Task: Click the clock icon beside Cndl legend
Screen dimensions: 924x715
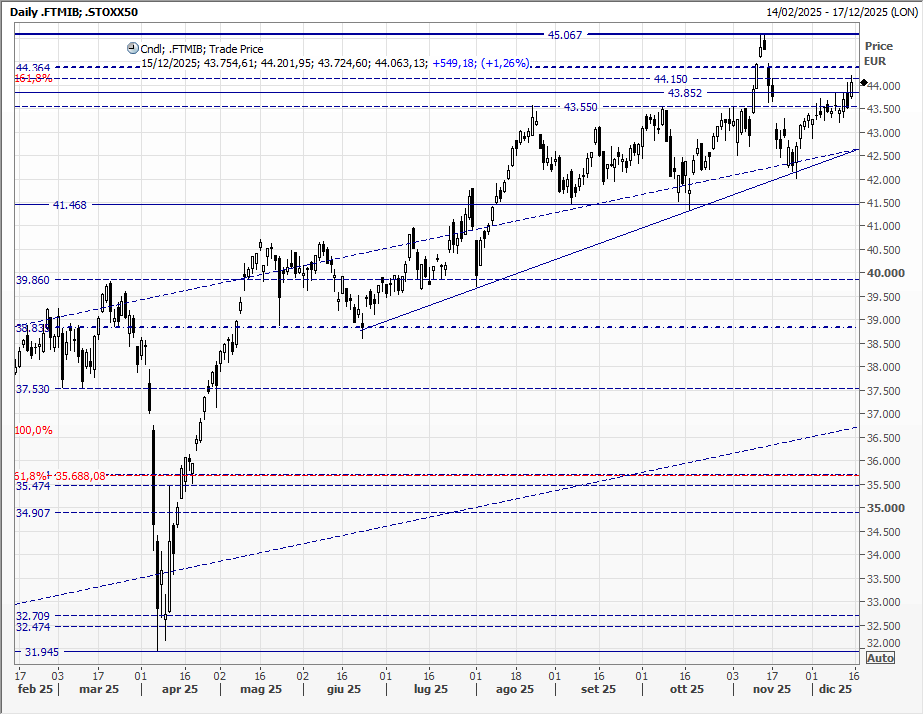Action: pos(132,48)
